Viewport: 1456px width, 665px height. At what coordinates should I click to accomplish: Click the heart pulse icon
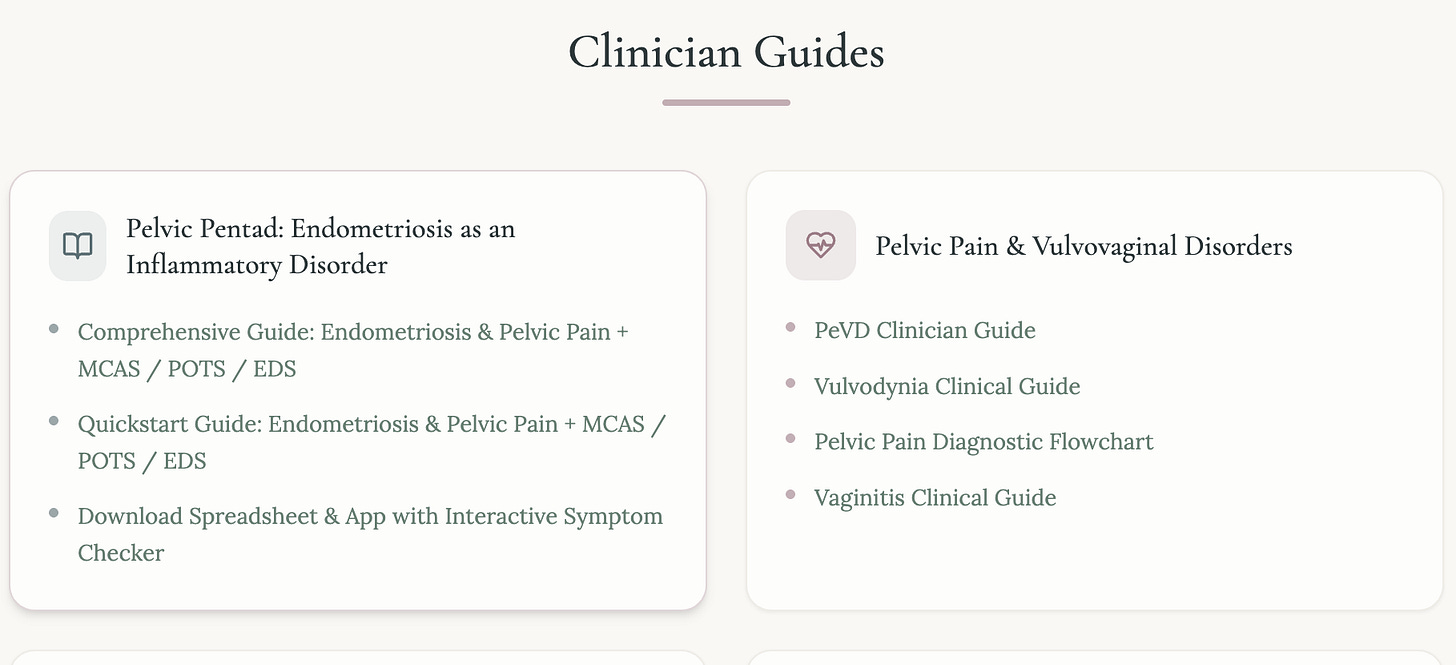coord(820,245)
